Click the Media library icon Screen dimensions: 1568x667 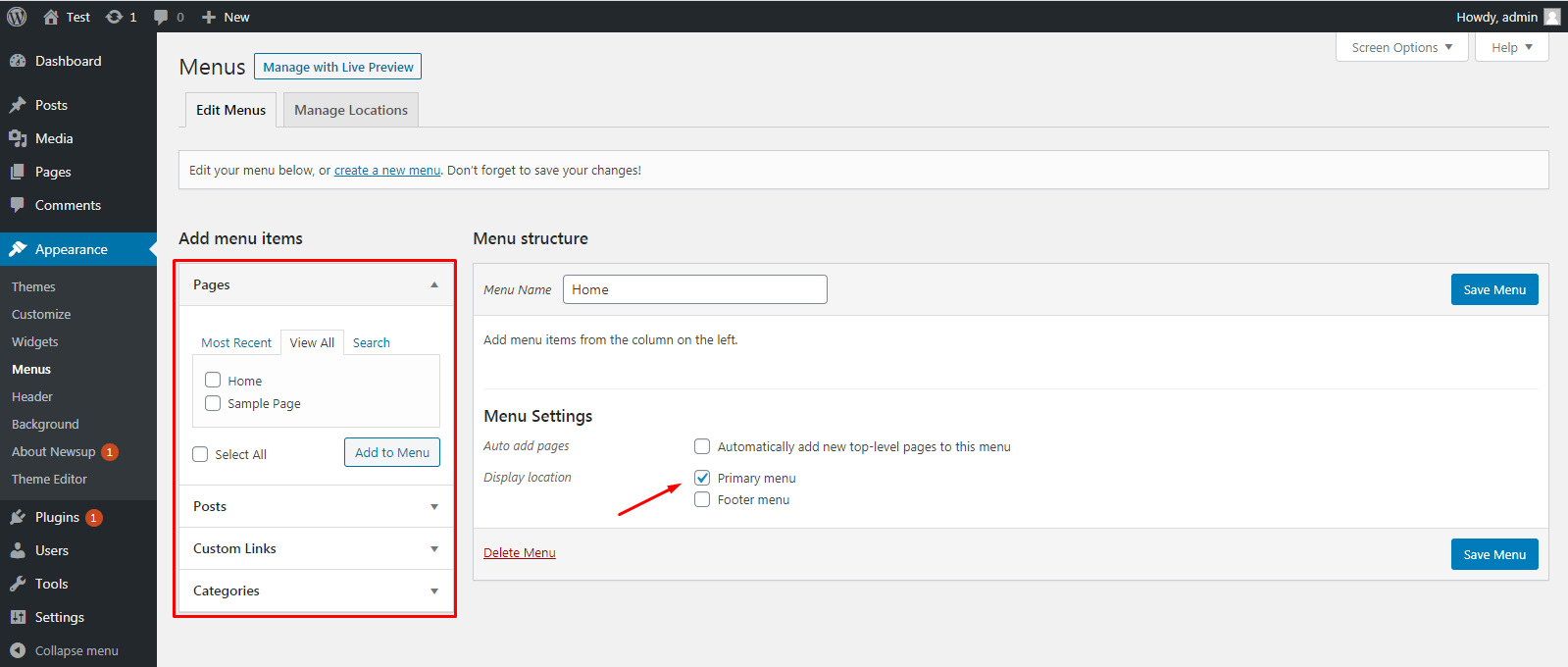(x=18, y=138)
